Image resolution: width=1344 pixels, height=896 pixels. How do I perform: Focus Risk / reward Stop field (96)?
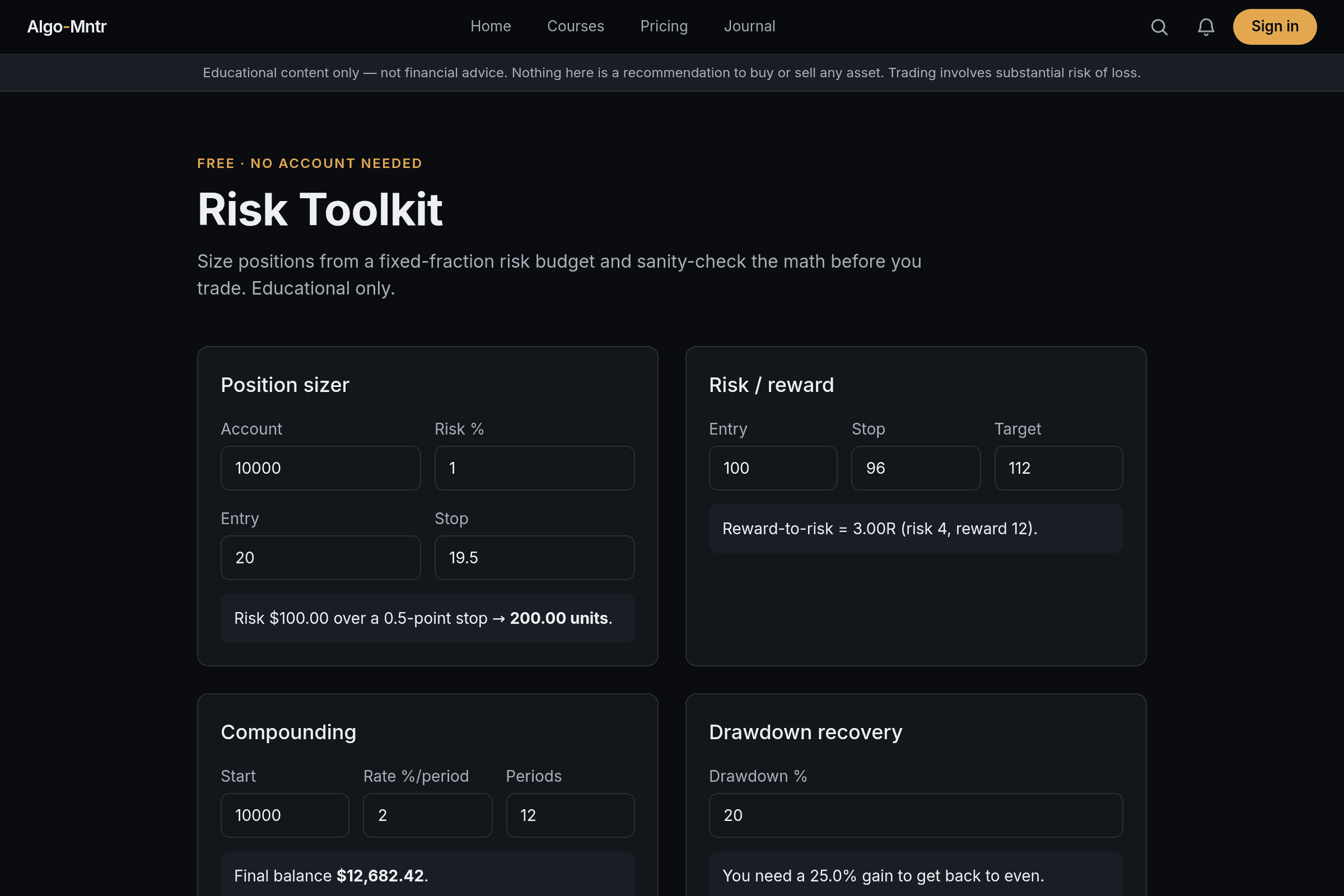(916, 468)
